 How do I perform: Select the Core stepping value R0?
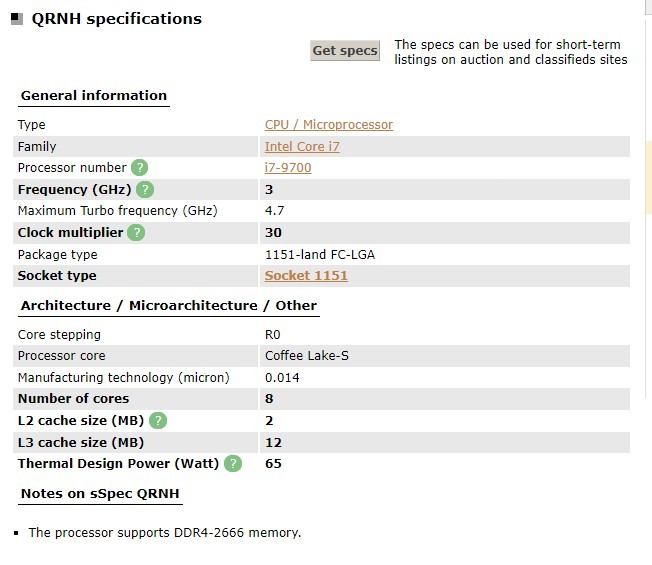tap(273, 335)
